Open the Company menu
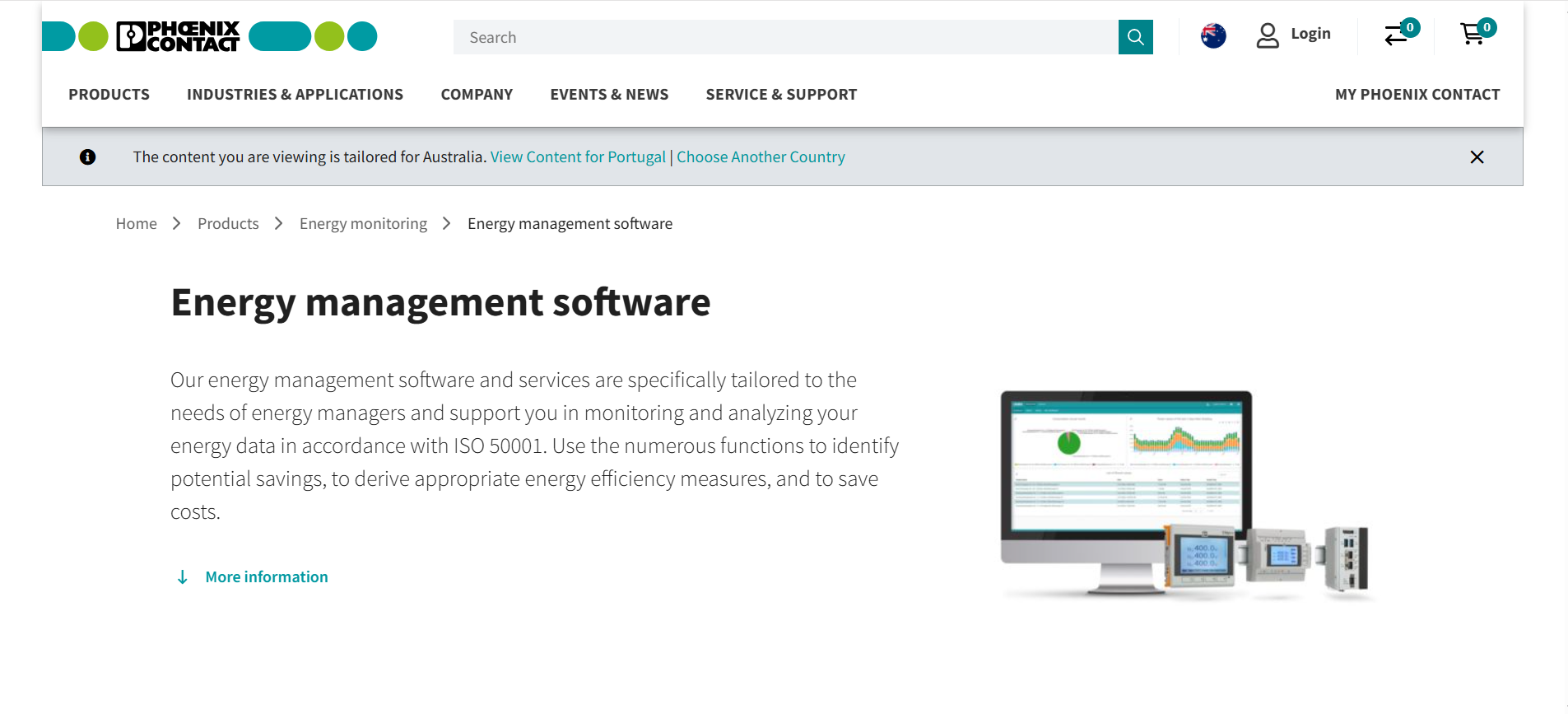The height and width of the screenshot is (714, 1568). pos(477,95)
